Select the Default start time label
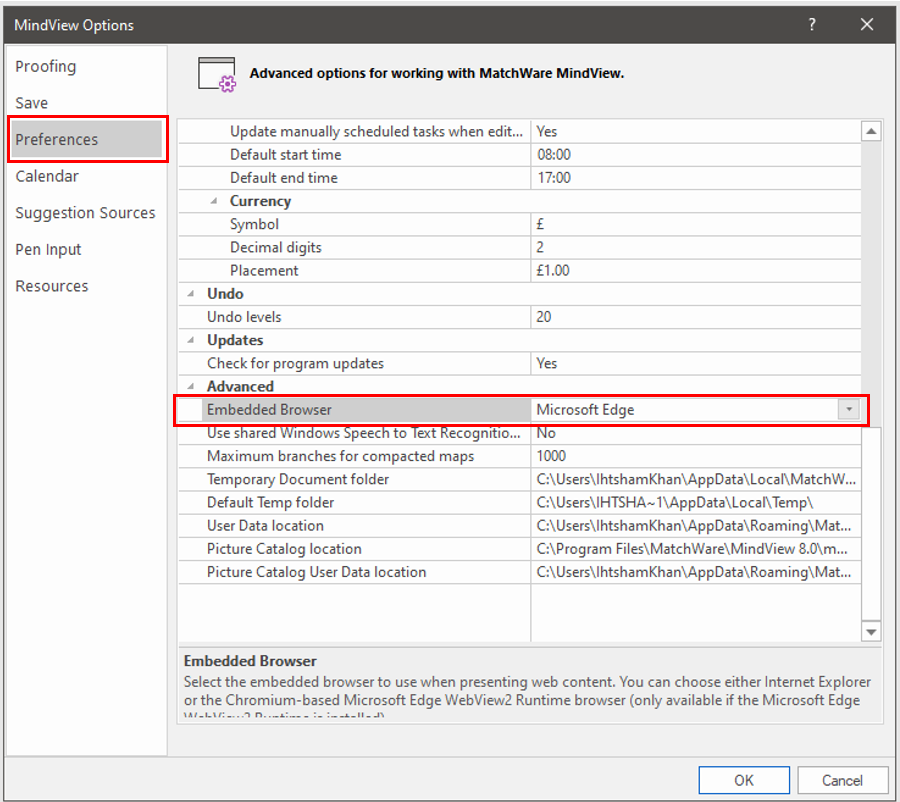The width and height of the screenshot is (900, 802). coord(285,155)
